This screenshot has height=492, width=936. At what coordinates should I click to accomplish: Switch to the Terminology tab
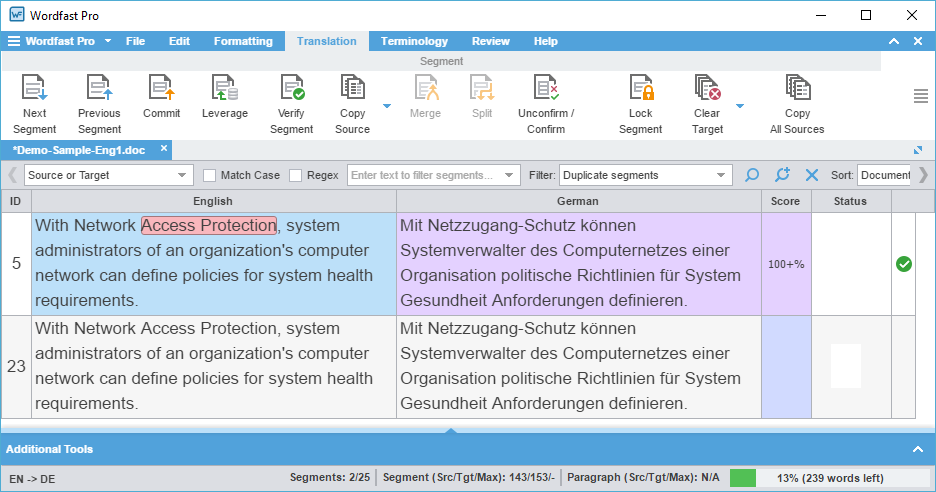[x=414, y=41]
